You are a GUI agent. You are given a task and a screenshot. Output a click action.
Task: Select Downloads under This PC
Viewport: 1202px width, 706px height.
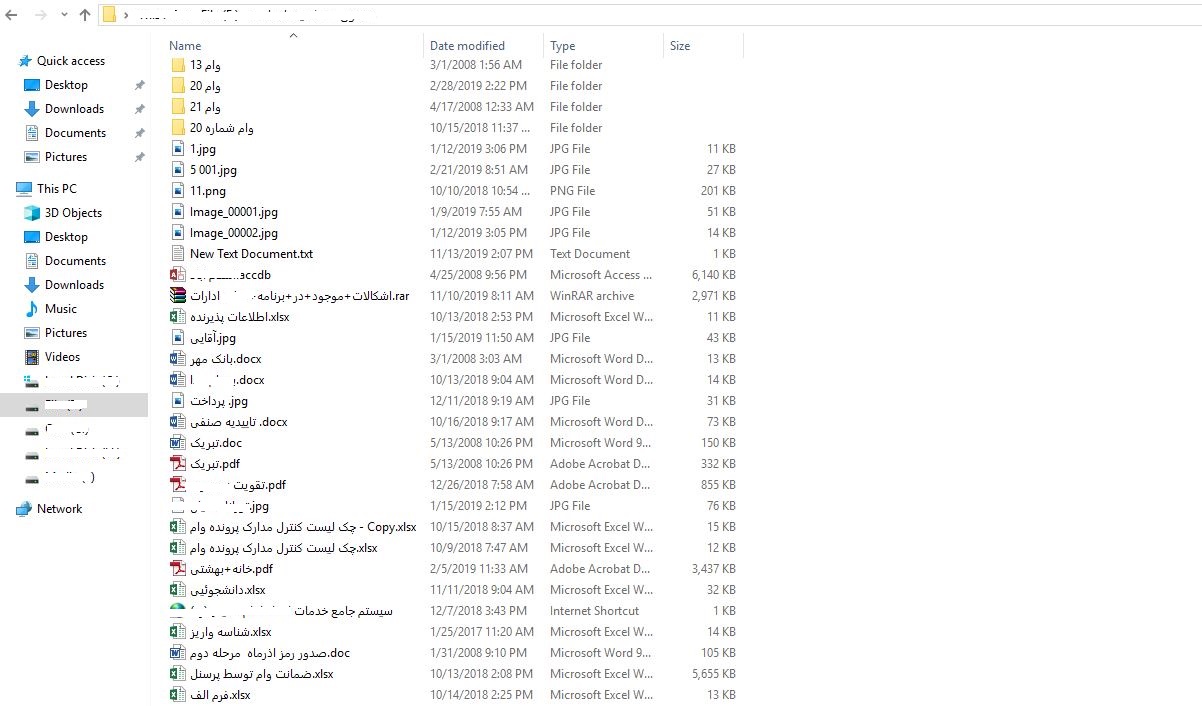click(x=74, y=285)
